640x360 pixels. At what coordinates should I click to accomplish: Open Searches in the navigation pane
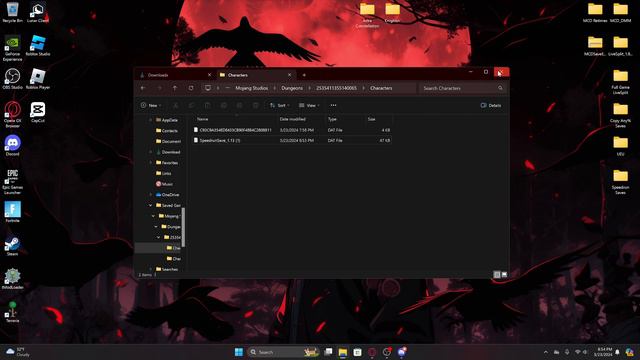click(167, 269)
